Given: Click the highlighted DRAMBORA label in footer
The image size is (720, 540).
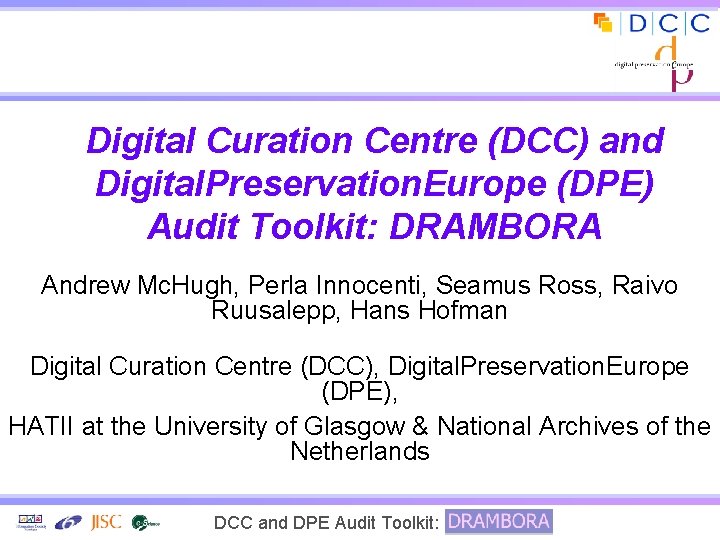Looking at the screenshot, I should click(x=499, y=522).
